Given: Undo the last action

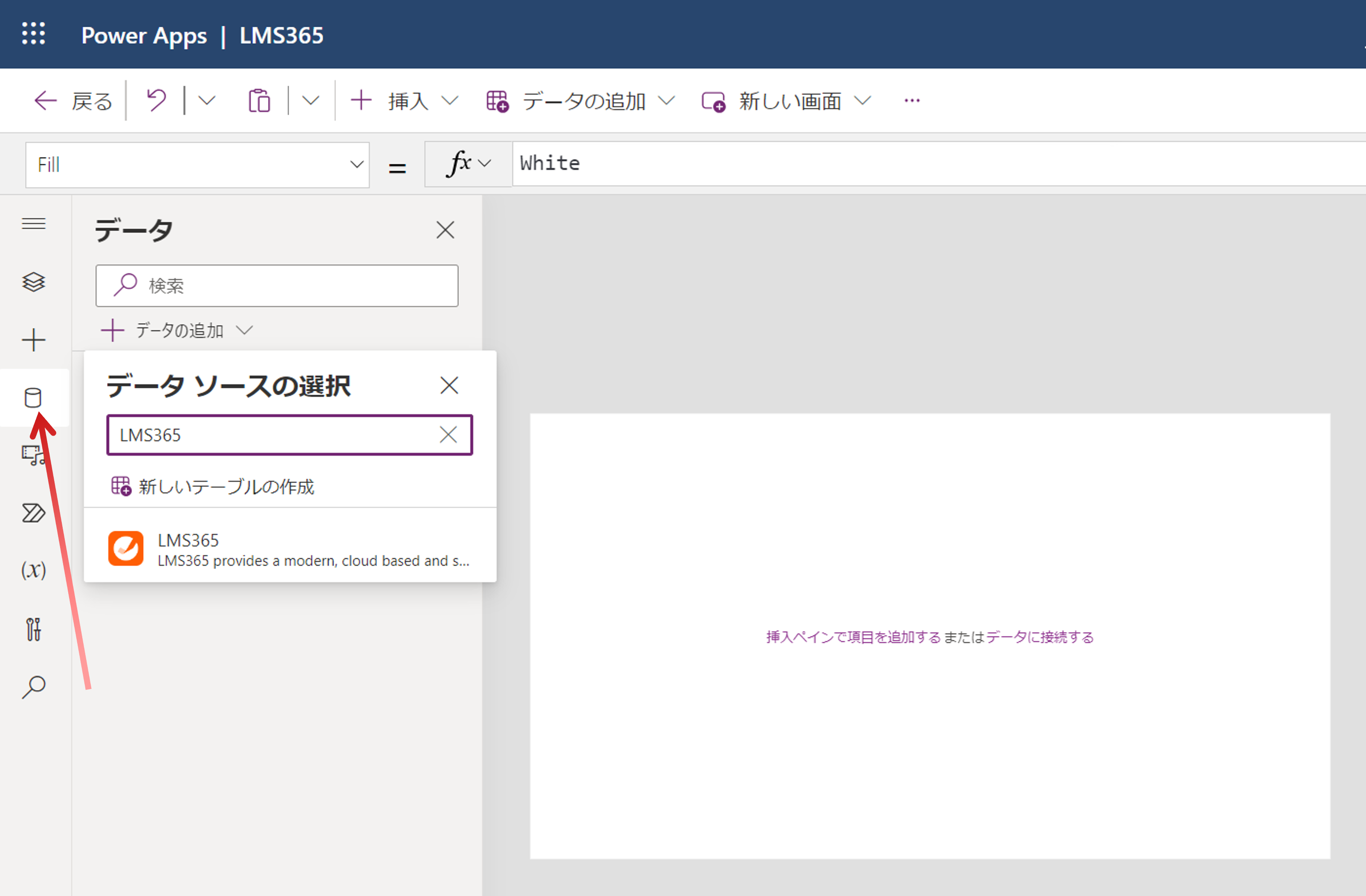Looking at the screenshot, I should point(156,101).
